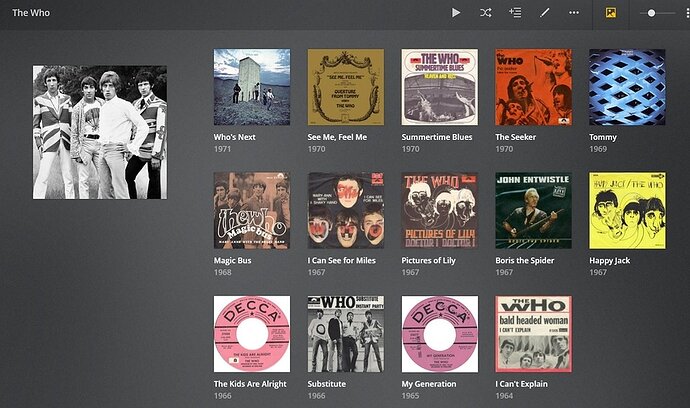Select the Tommy album cover

pos(627,87)
